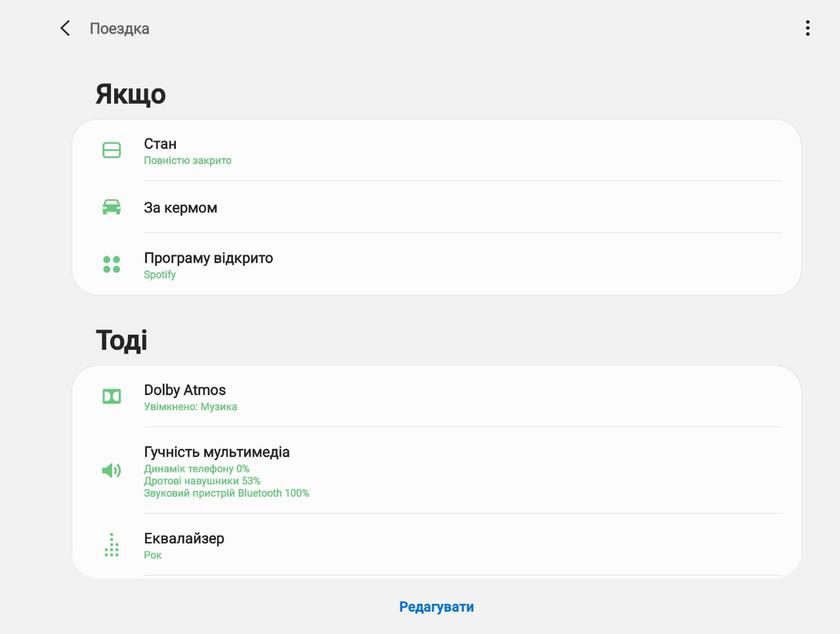Open the three-dot more options menu
The height and width of the screenshot is (634, 840).
pos(807,29)
